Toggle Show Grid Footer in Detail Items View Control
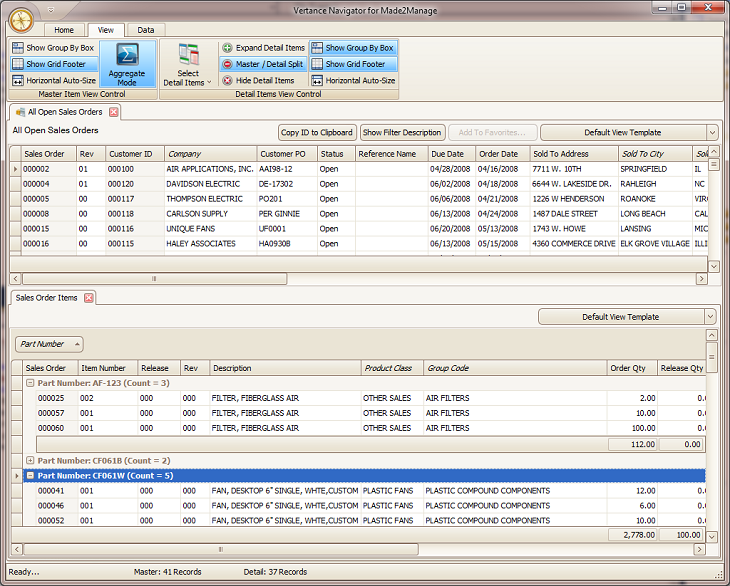730x586 pixels. coord(353,64)
